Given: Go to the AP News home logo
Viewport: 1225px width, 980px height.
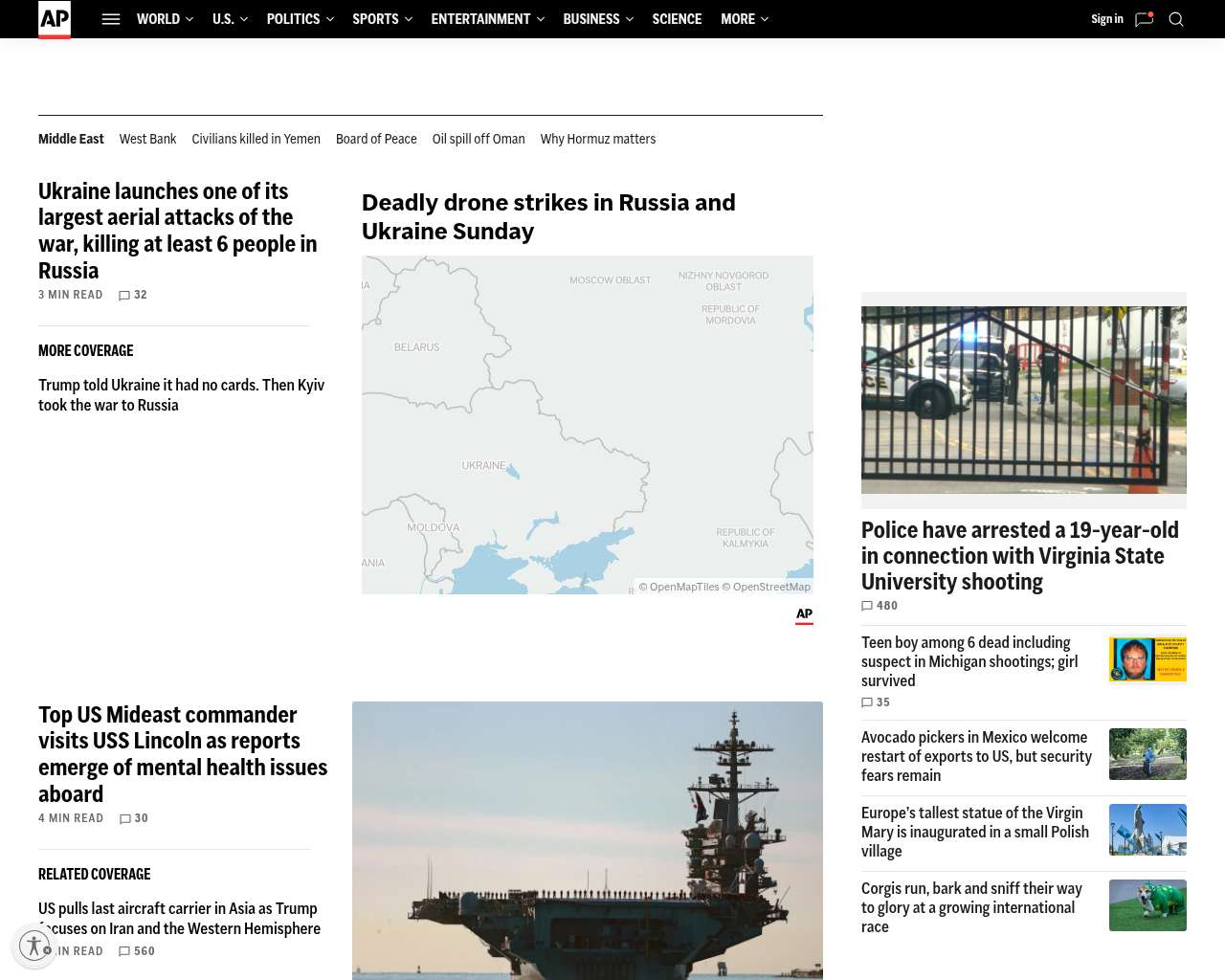Looking at the screenshot, I should pos(55,19).
